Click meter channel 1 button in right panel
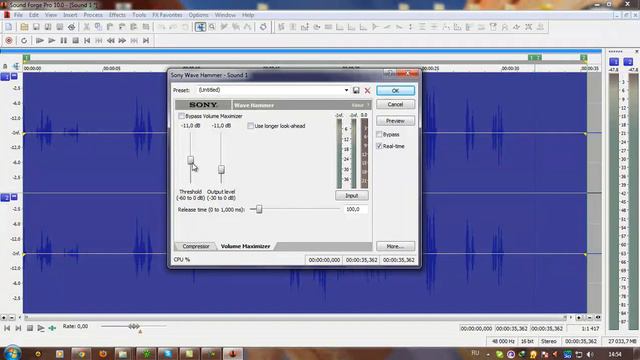The image size is (640, 360). pos(614,62)
